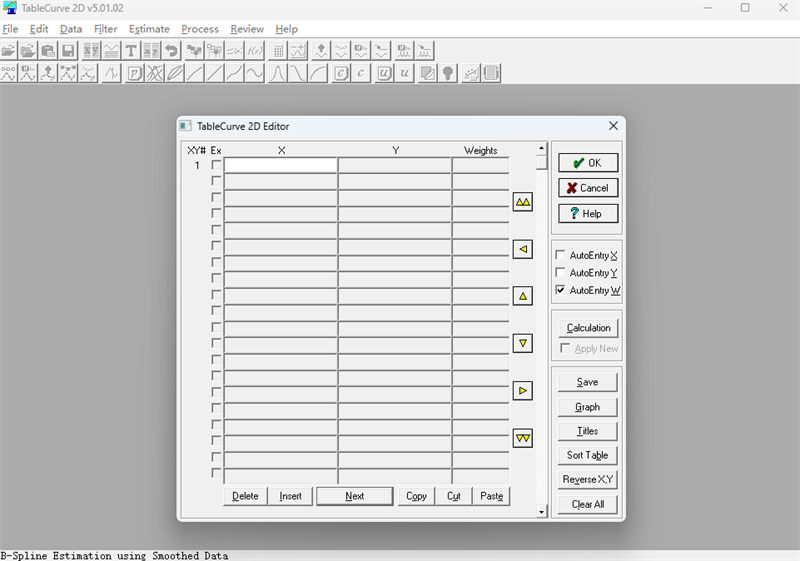Click the Delete row button
This screenshot has height=561, width=800.
point(245,496)
